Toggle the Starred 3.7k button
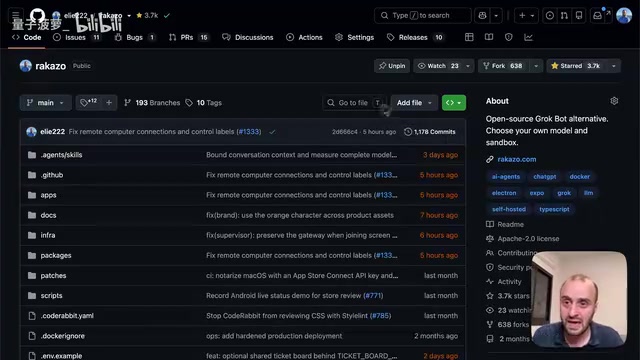The height and width of the screenshot is (360, 640). pos(576,66)
